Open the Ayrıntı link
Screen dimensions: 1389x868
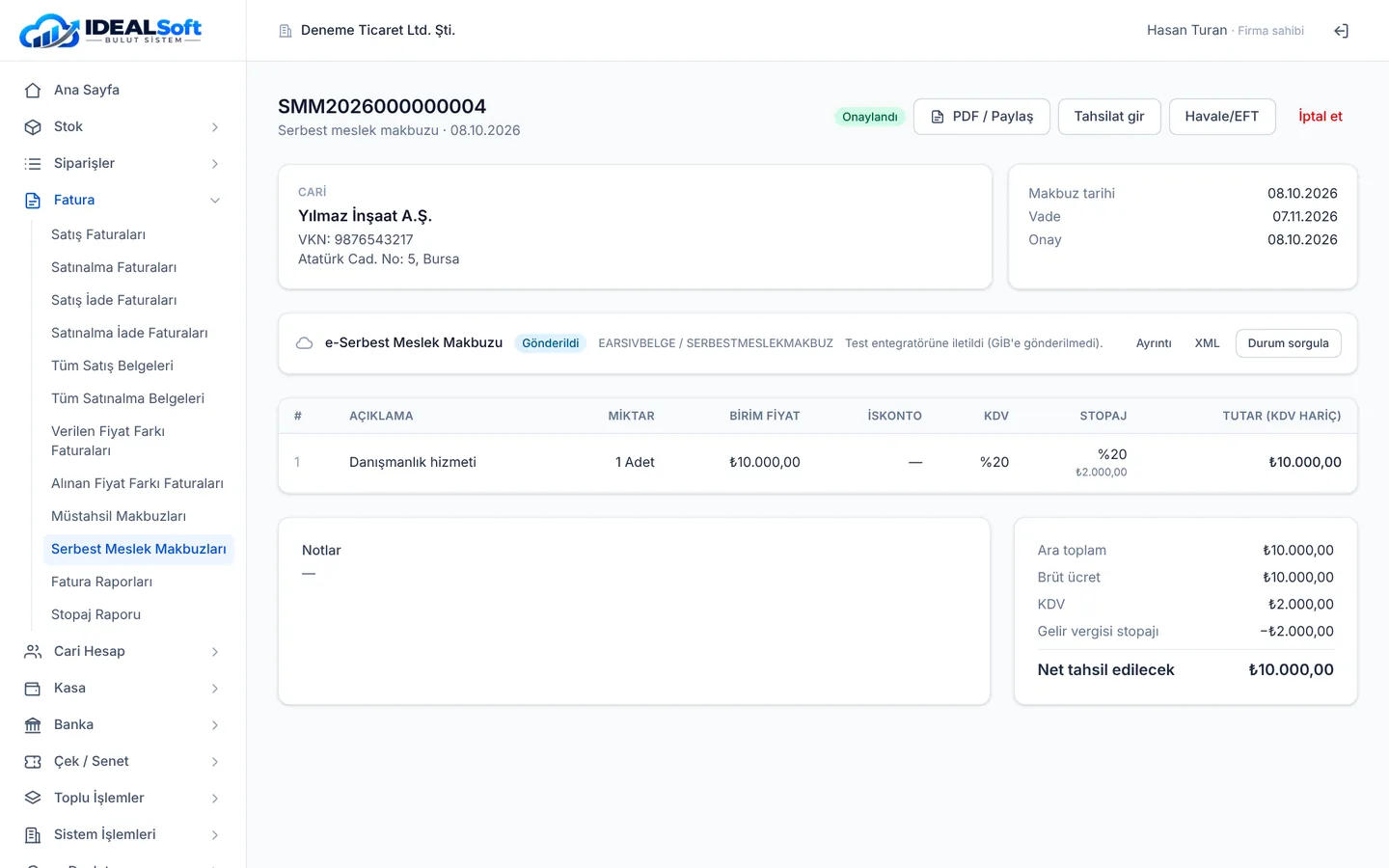coord(1154,343)
